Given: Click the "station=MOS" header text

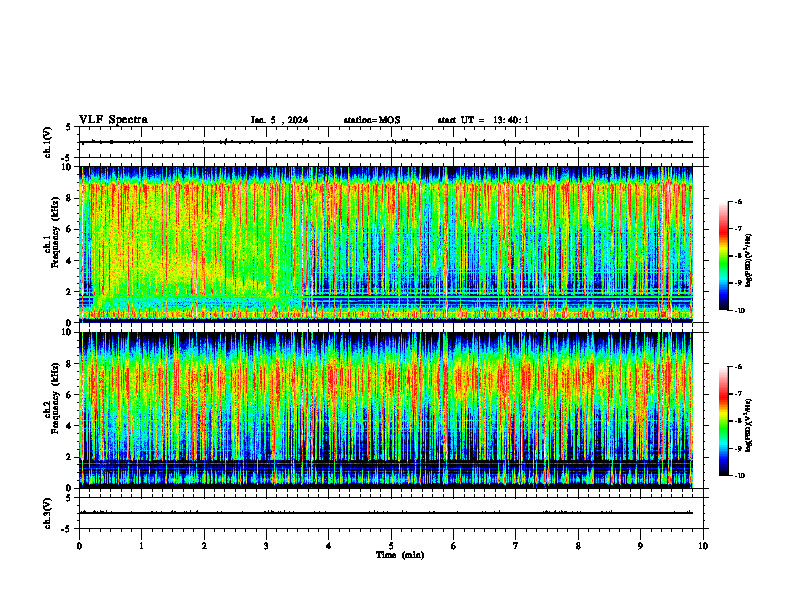Looking at the screenshot, I should point(372,120).
